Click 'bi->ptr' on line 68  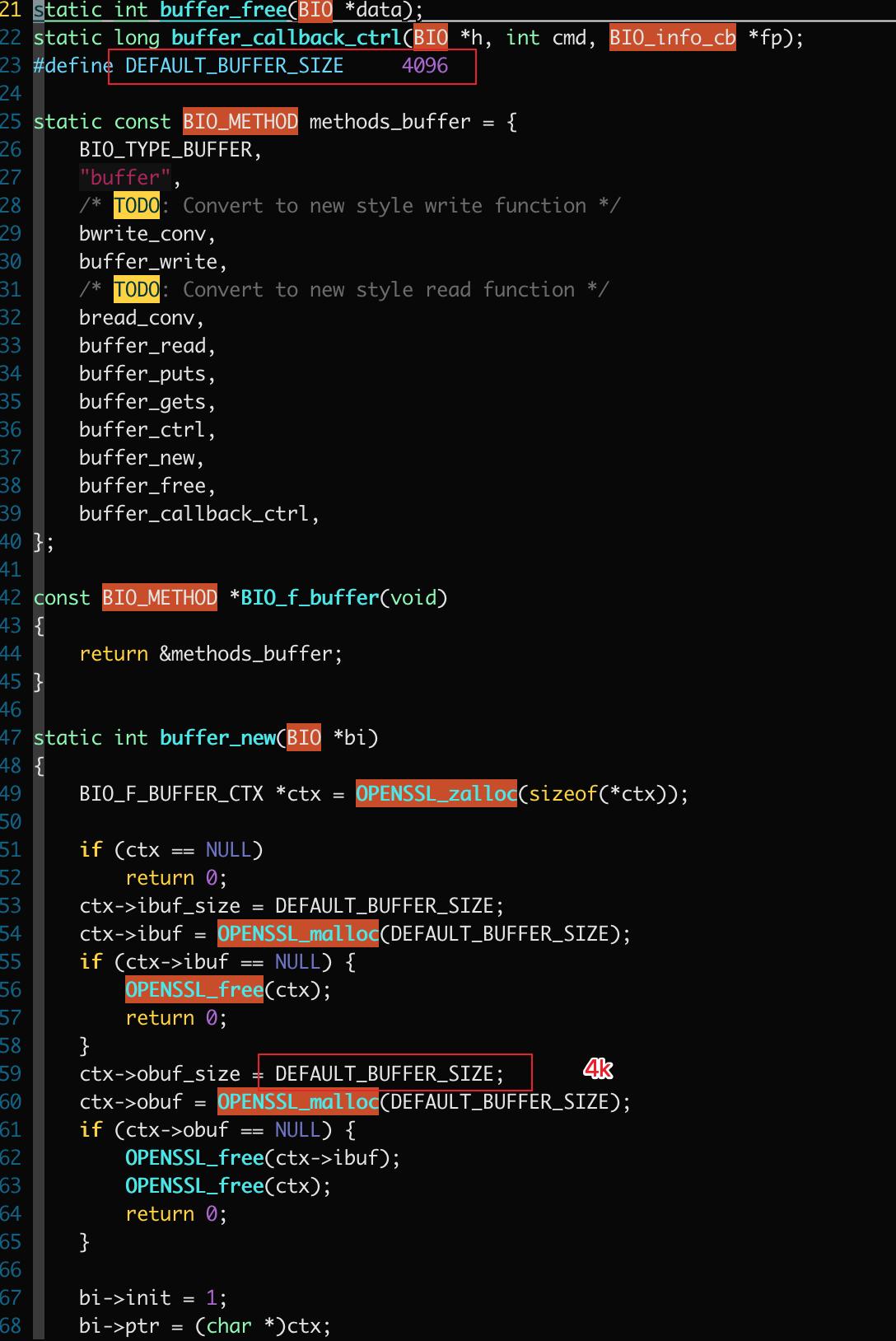pyautogui.click(x=119, y=1326)
